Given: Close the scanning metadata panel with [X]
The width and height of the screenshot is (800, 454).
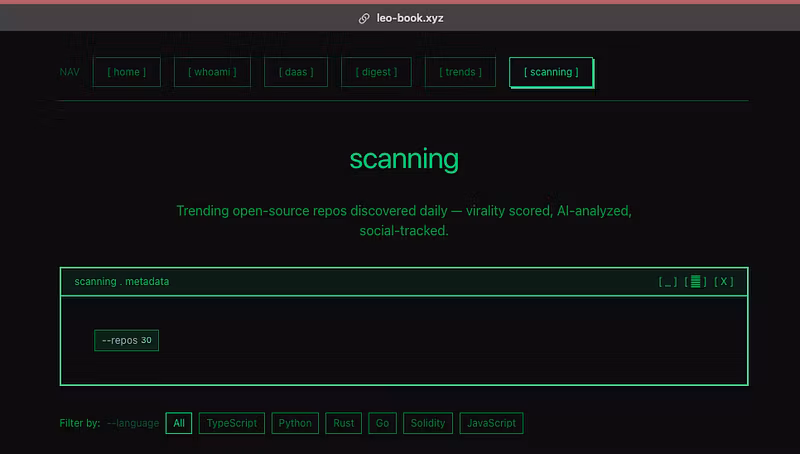Looking at the screenshot, I should coord(723,282).
